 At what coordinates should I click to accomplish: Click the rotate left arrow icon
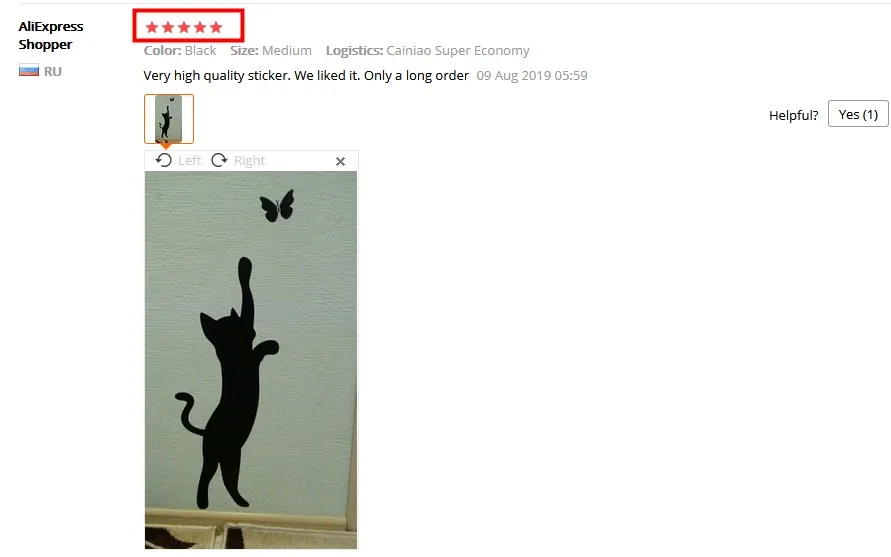pos(164,160)
